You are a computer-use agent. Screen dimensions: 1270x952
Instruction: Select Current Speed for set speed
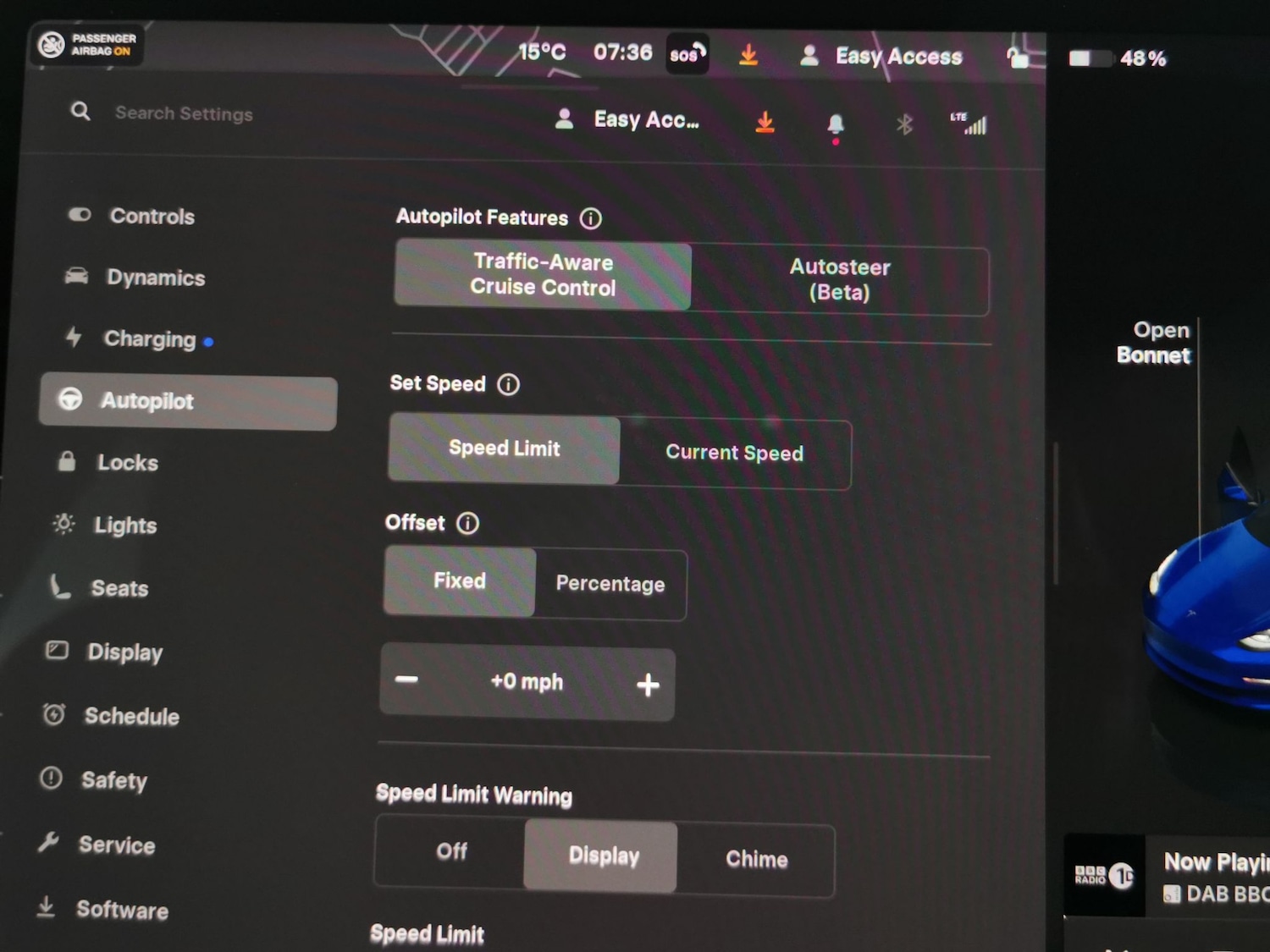(734, 454)
